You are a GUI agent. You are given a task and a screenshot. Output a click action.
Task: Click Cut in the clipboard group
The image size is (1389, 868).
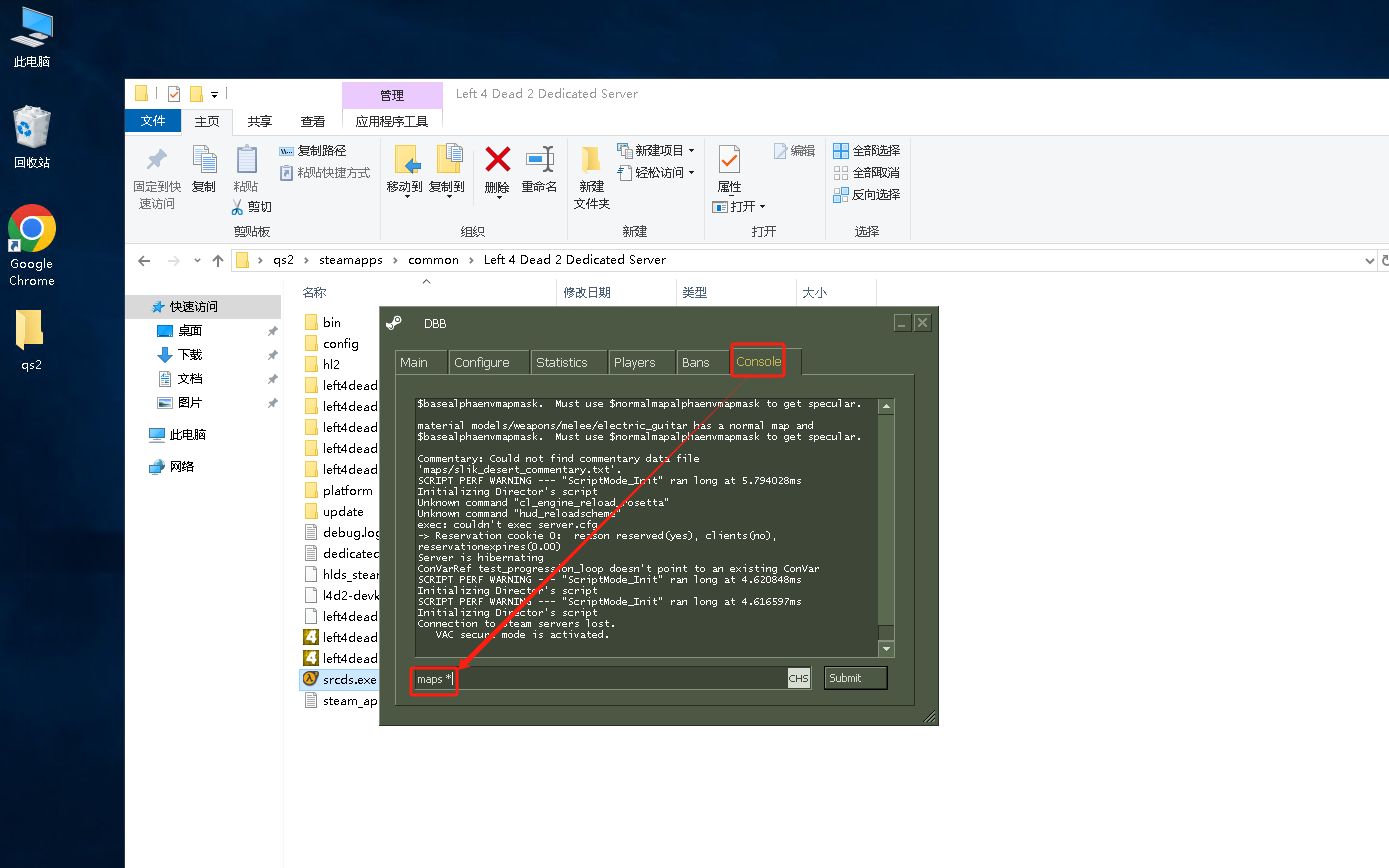251,207
